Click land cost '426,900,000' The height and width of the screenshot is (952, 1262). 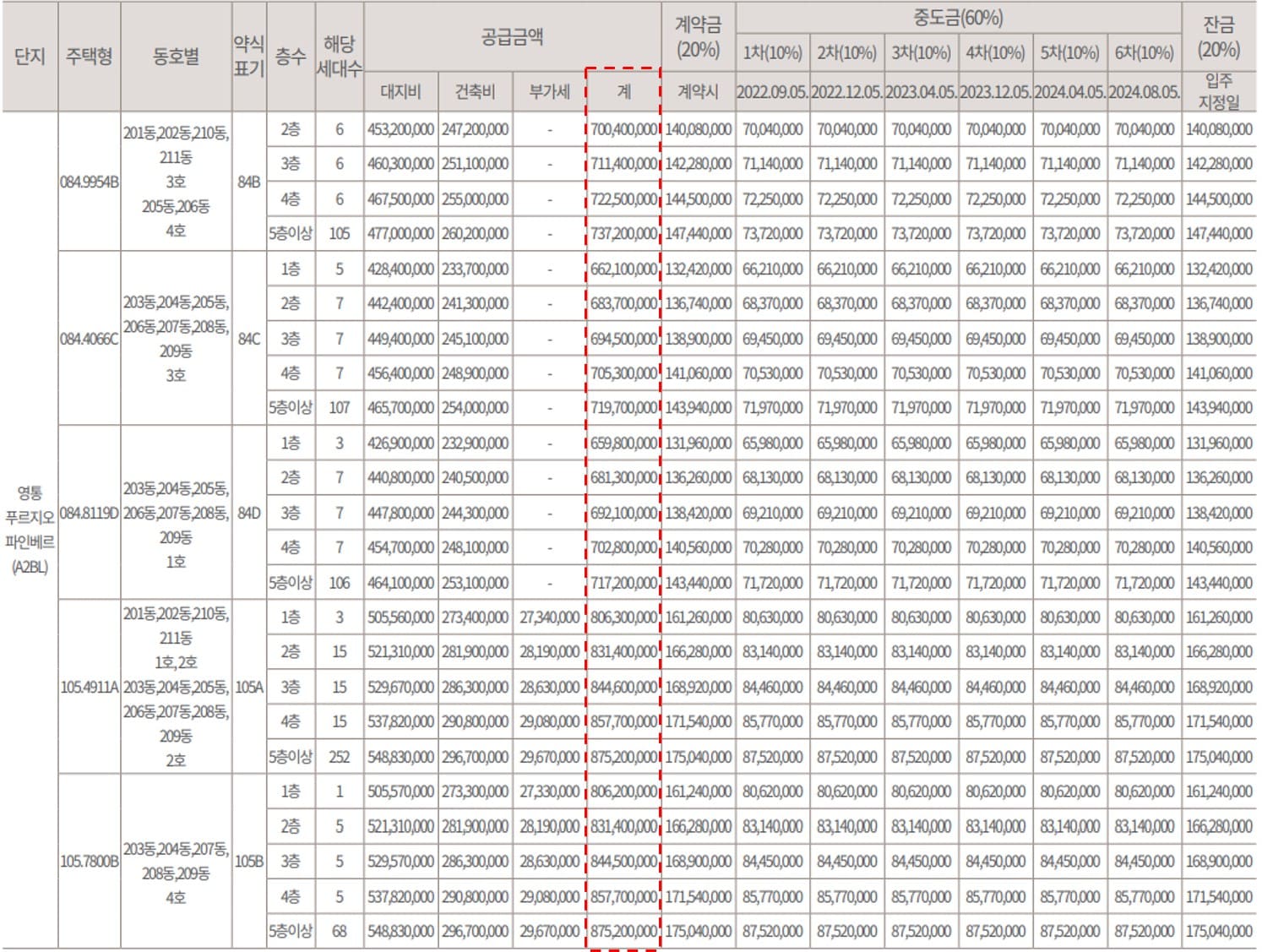click(x=400, y=443)
